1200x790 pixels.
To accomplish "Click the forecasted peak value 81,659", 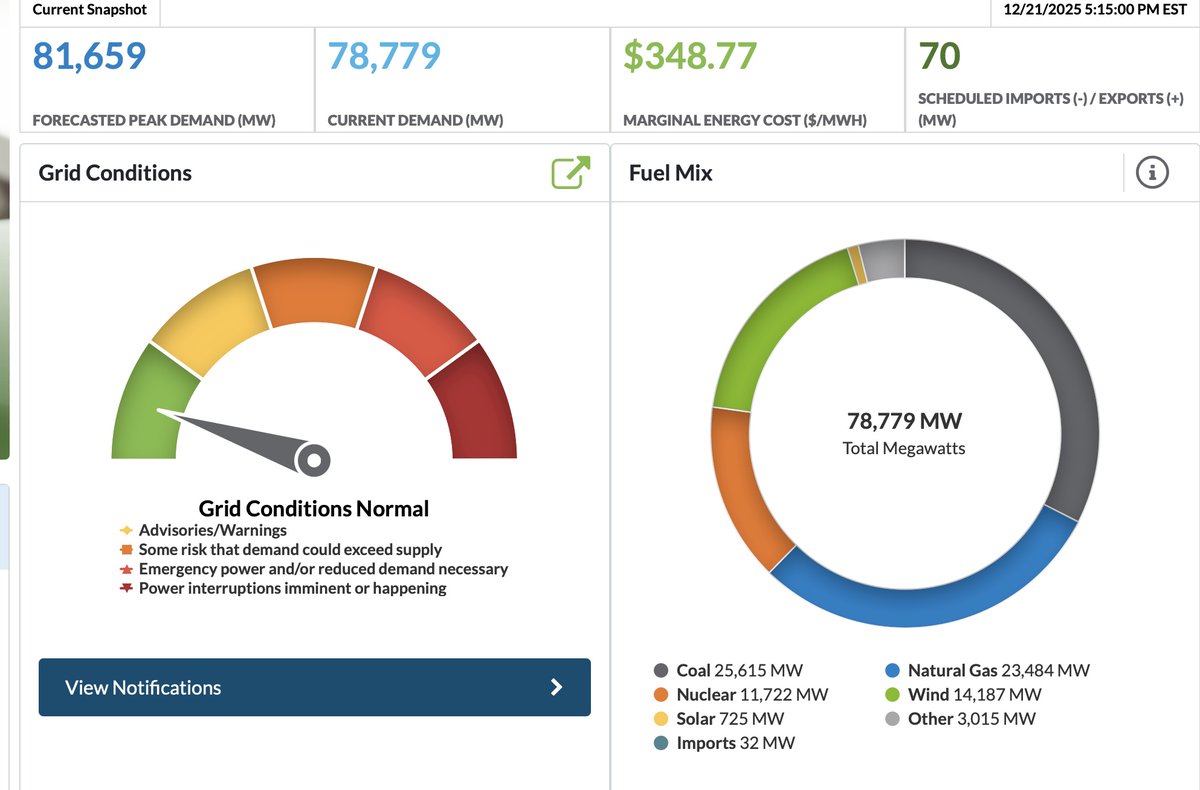I will pyautogui.click(x=89, y=55).
